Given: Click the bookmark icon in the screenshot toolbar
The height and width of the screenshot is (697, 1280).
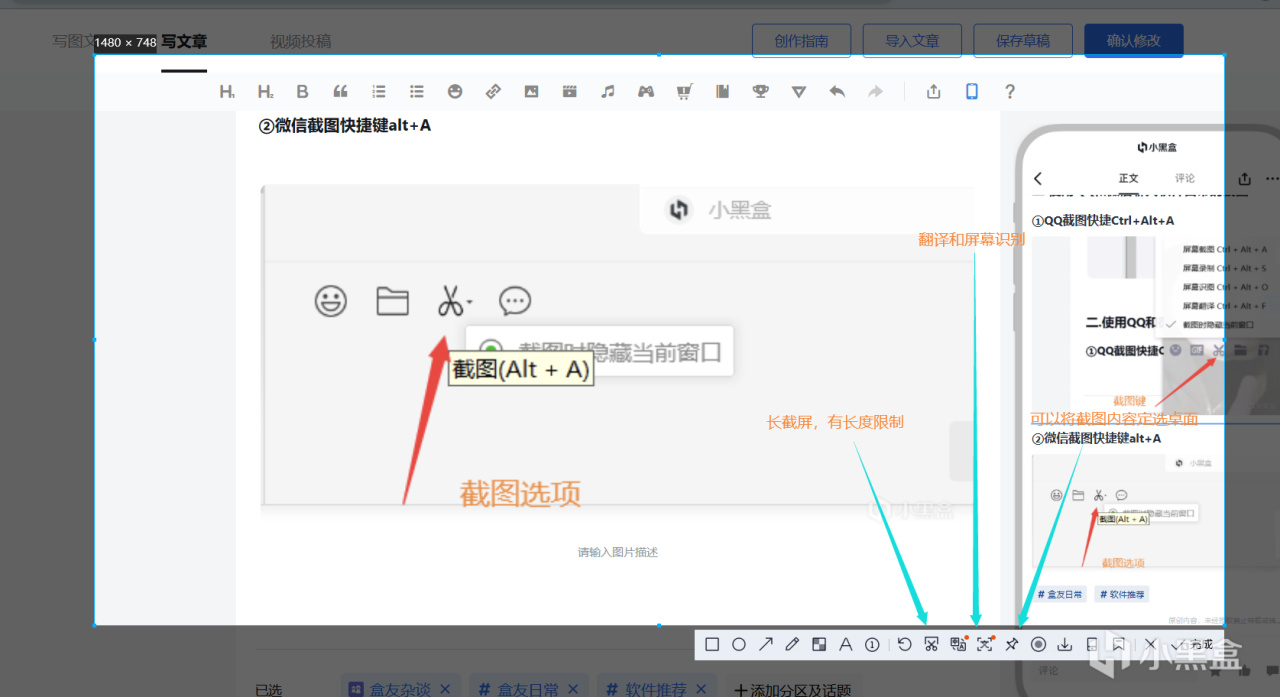Looking at the screenshot, I should 1119,645.
